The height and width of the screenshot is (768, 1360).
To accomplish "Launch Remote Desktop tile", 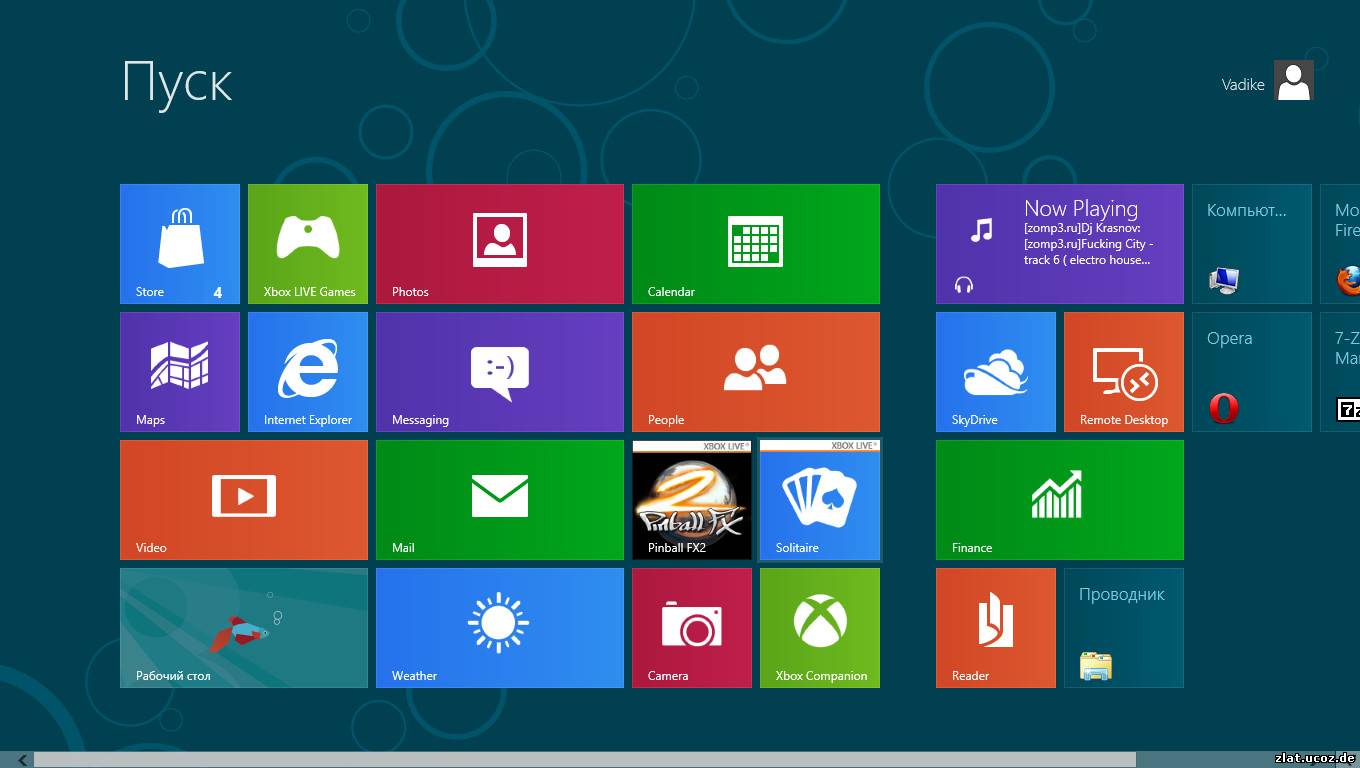I will (1124, 372).
